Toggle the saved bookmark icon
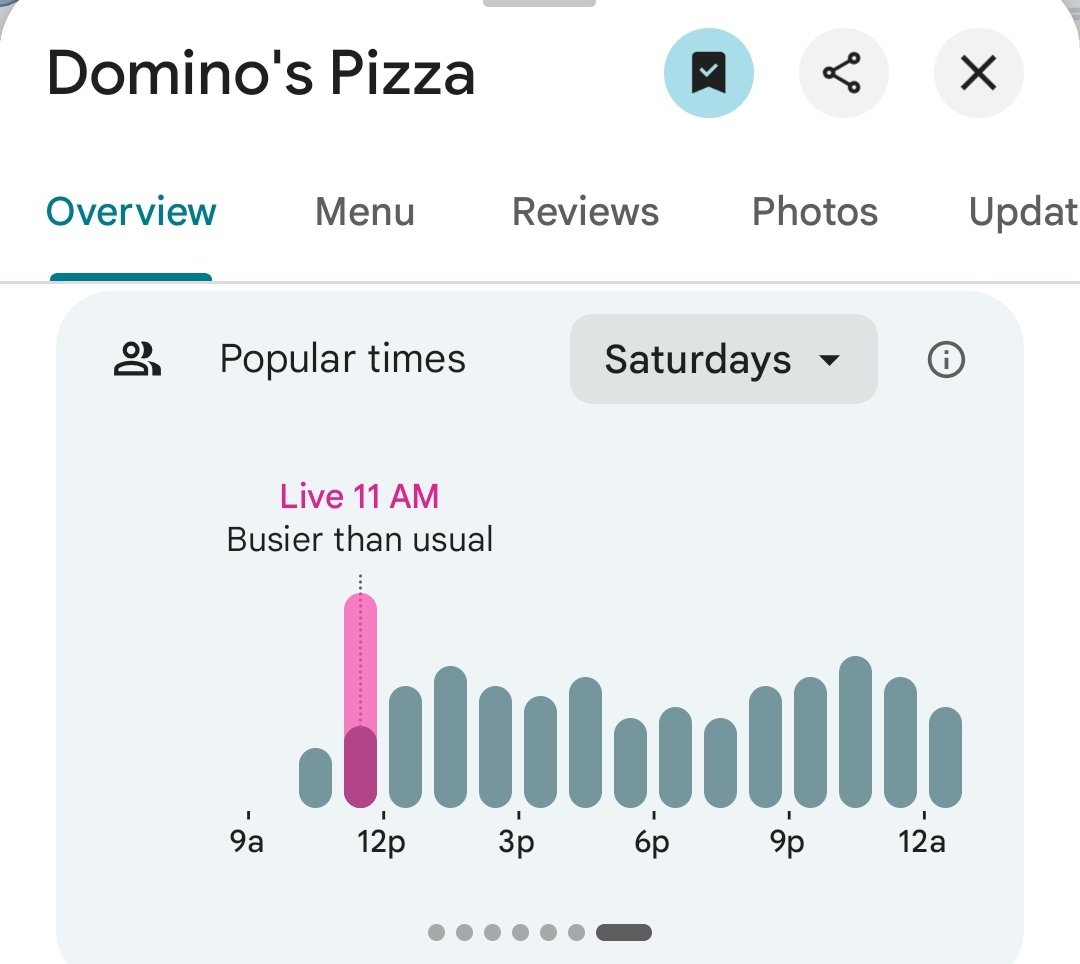The image size is (1080, 964). click(708, 73)
